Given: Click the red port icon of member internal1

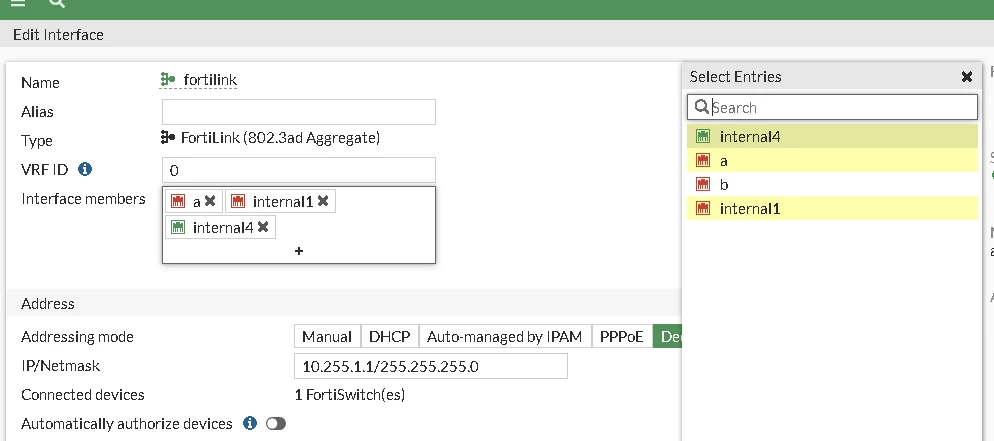Looking at the screenshot, I should (238, 201).
